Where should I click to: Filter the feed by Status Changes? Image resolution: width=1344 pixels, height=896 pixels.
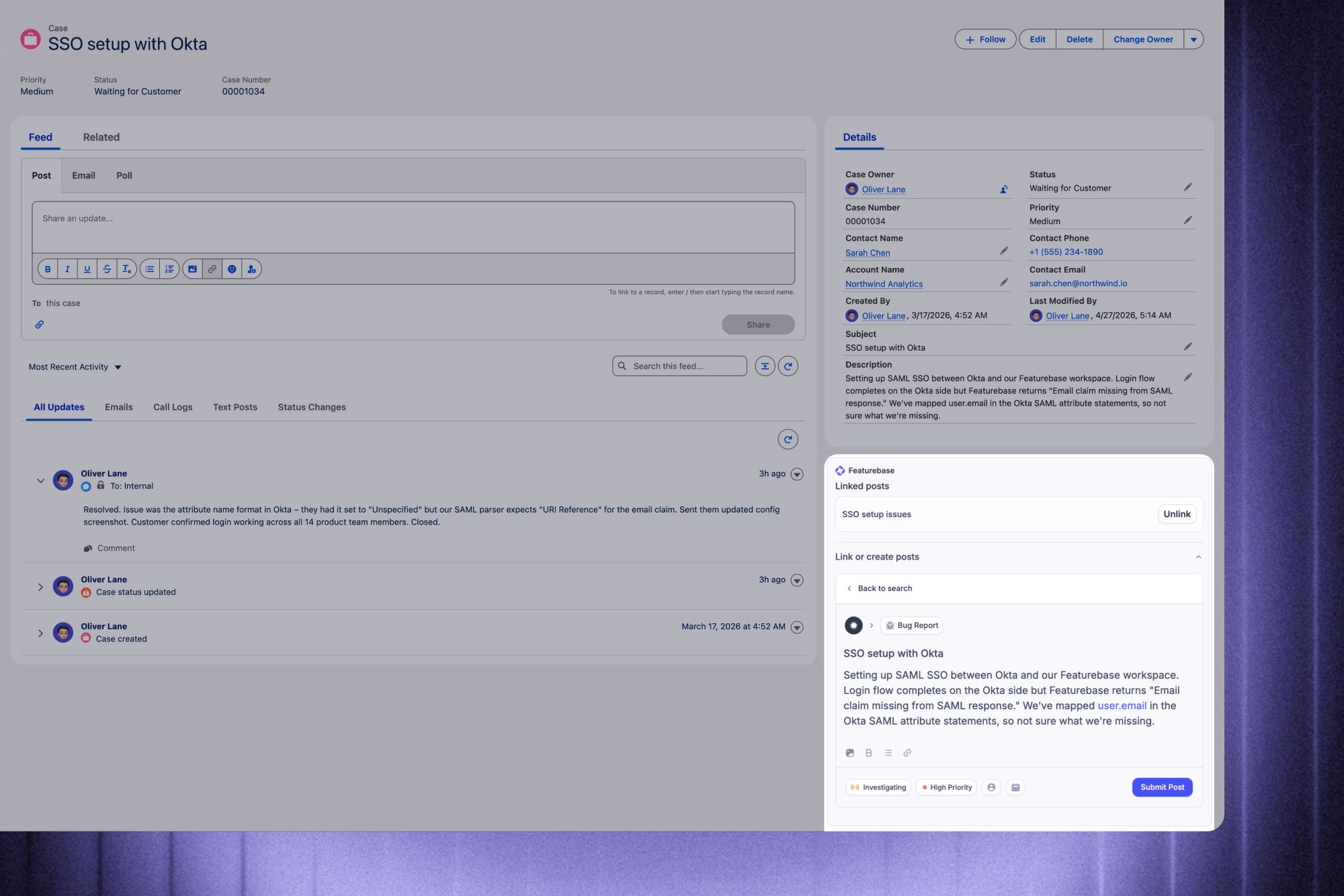[312, 407]
